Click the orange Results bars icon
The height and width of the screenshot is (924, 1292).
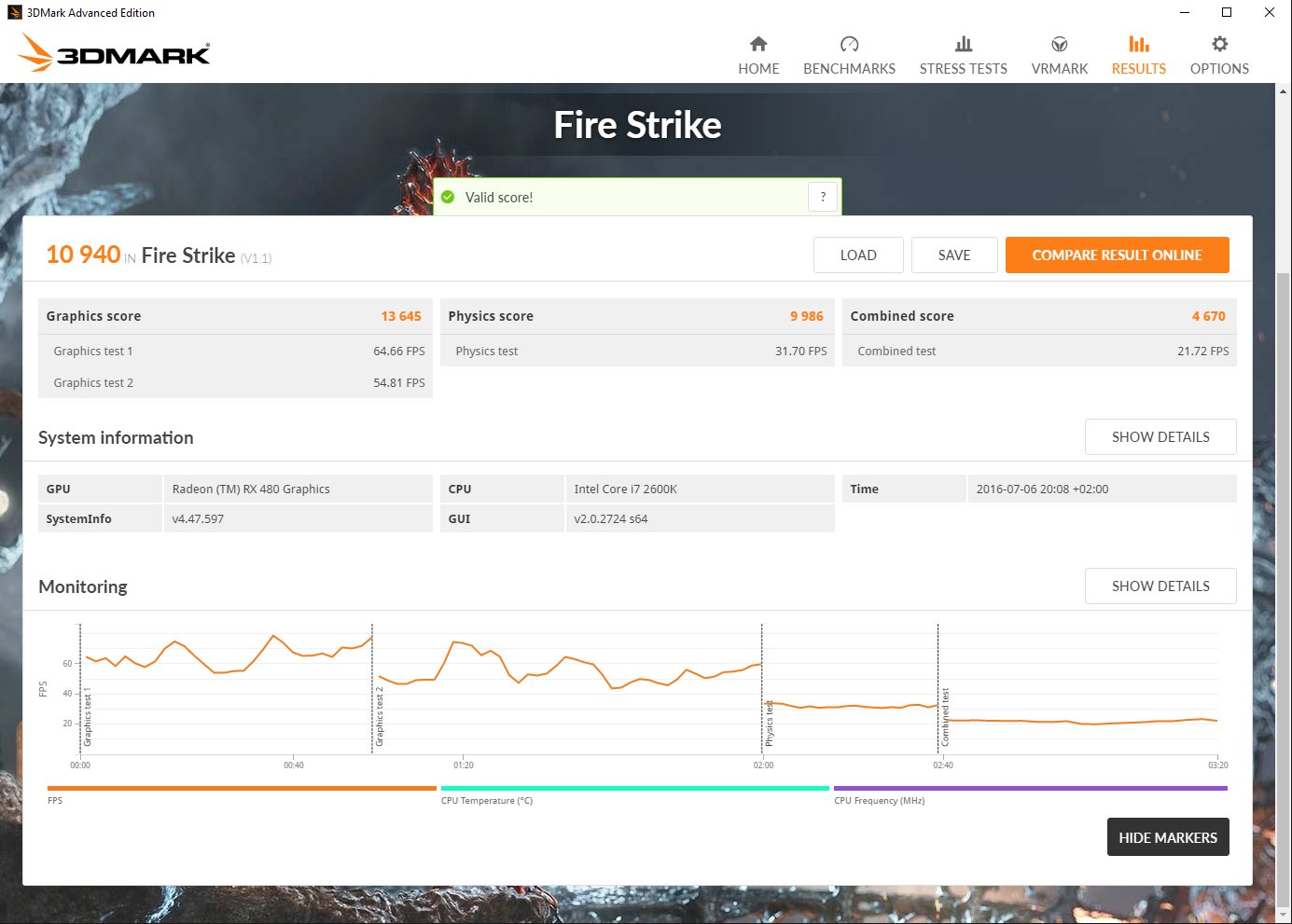pos(1139,44)
